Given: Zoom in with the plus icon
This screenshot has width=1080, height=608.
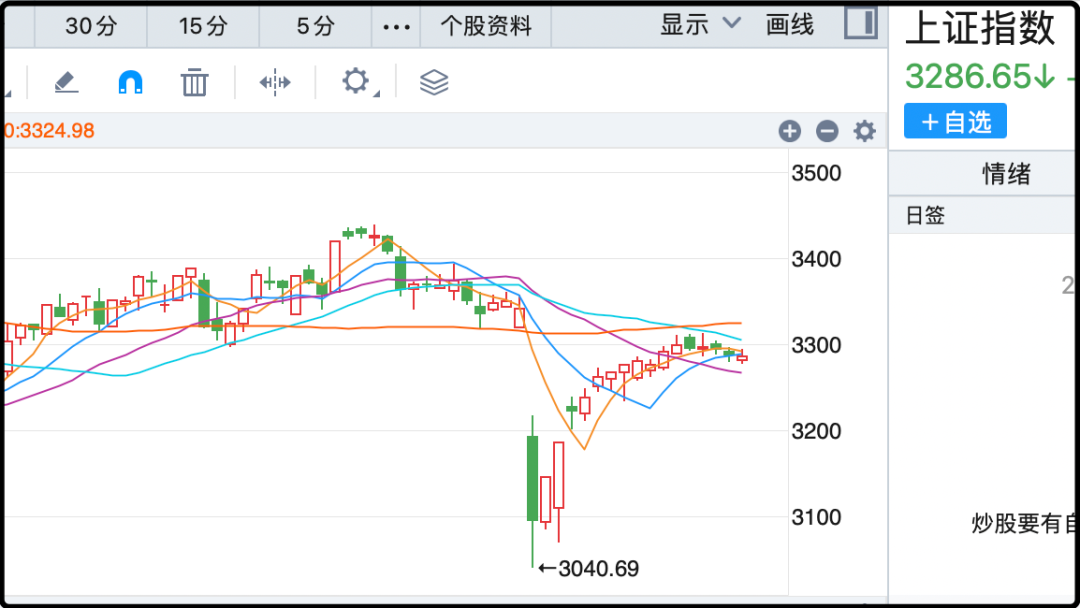Looking at the screenshot, I should (790, 131).
